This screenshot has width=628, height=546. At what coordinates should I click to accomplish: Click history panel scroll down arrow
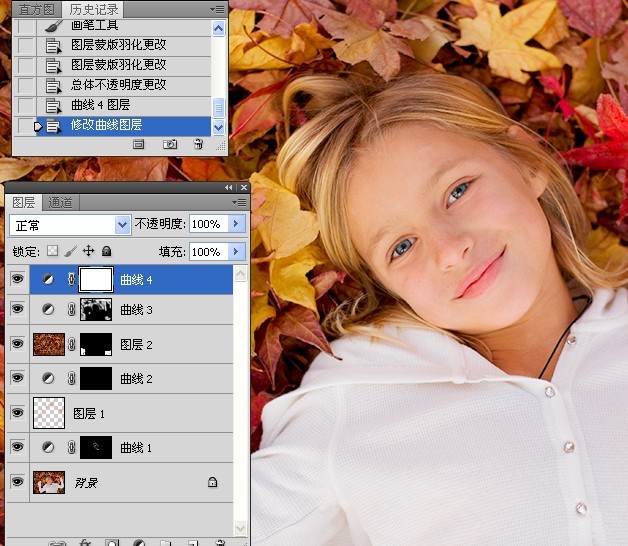218,128
